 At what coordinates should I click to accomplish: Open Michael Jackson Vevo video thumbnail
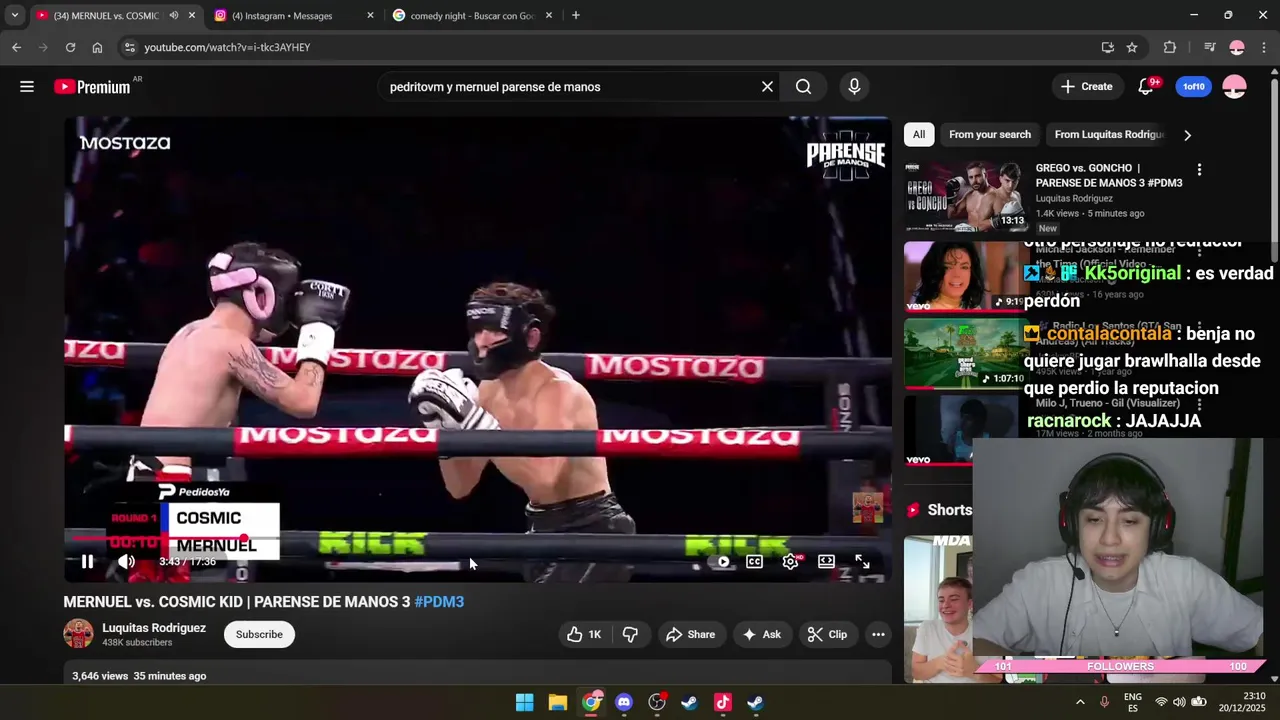click(963, 276)
